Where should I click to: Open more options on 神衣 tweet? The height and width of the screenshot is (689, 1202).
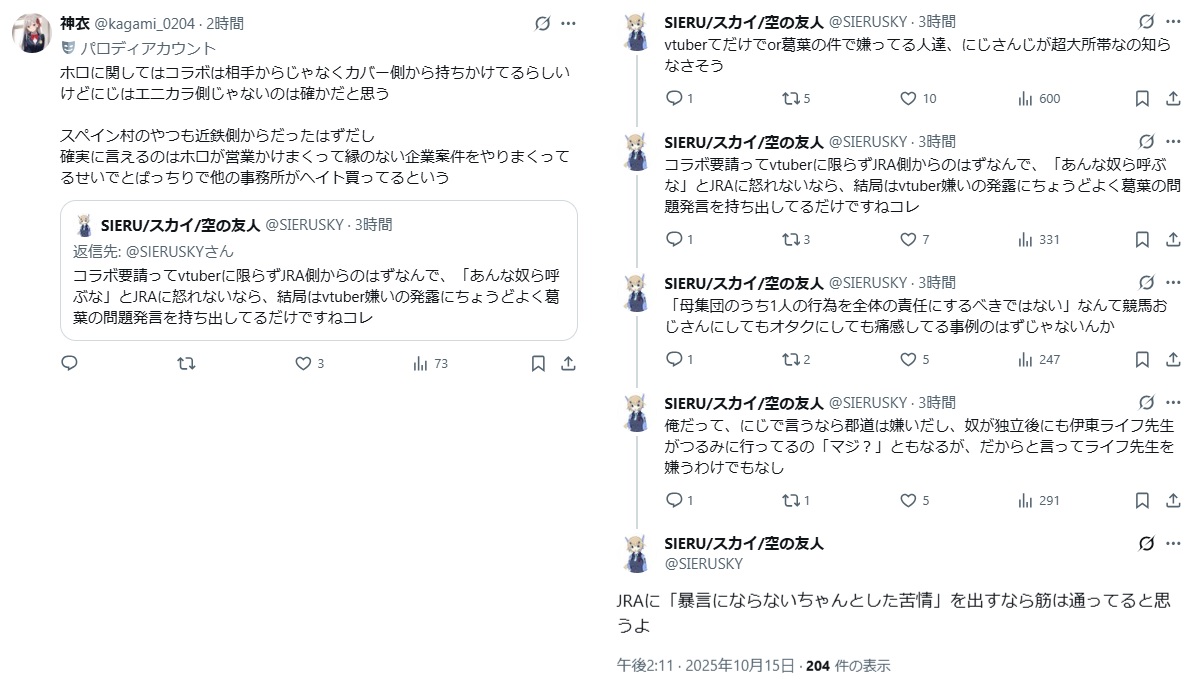coord(568,23)
